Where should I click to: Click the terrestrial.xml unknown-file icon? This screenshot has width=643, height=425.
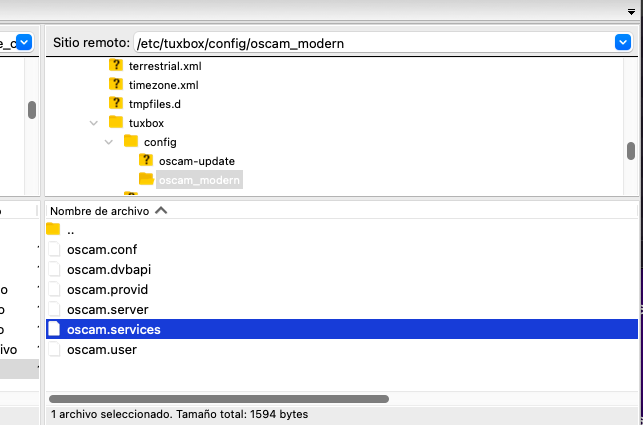point(116,66)
